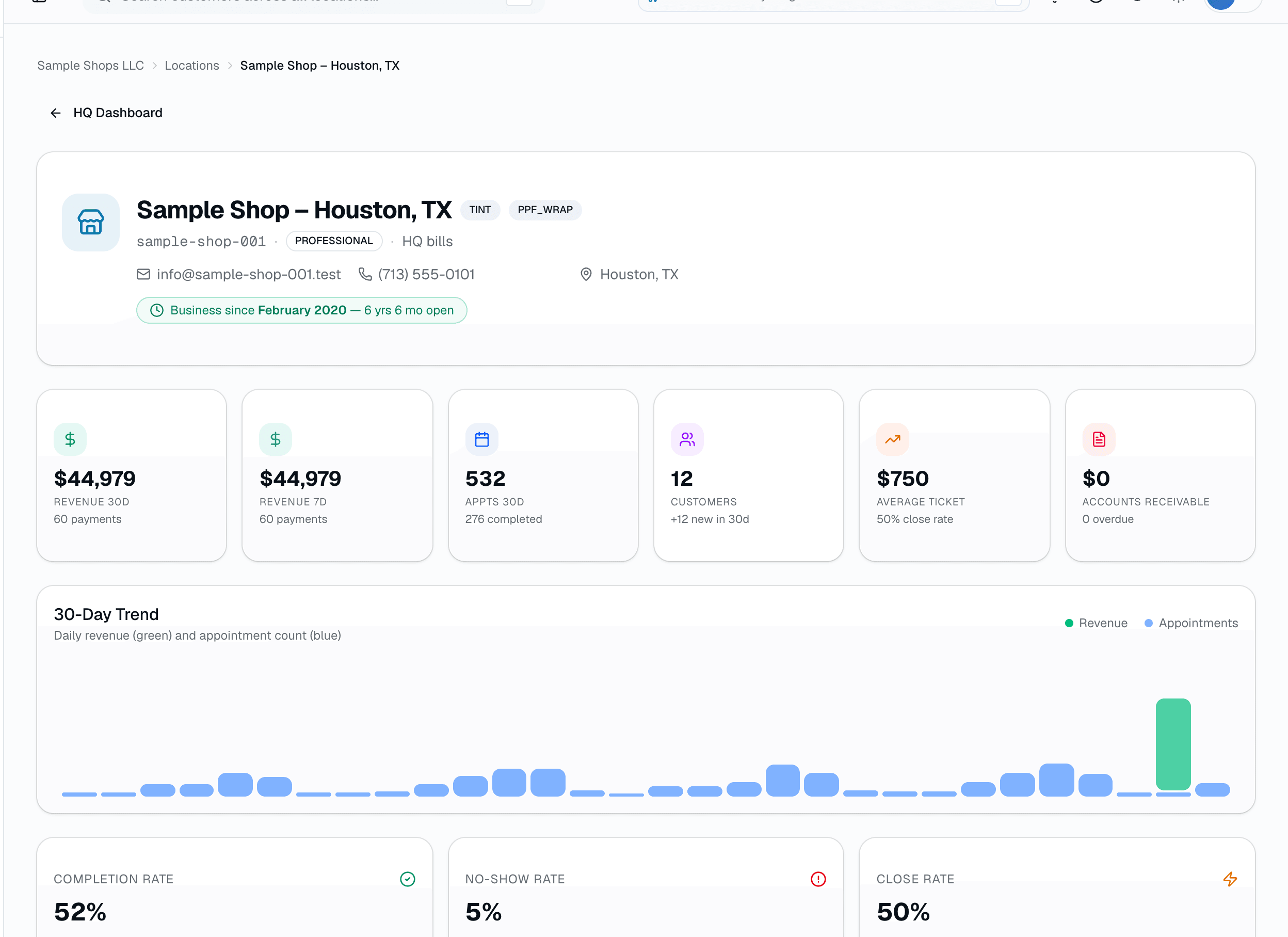Viewport: 1288px width, 937px height.
Task: Click the blue Appointments legend dot
Action: tap(1148, 623)
